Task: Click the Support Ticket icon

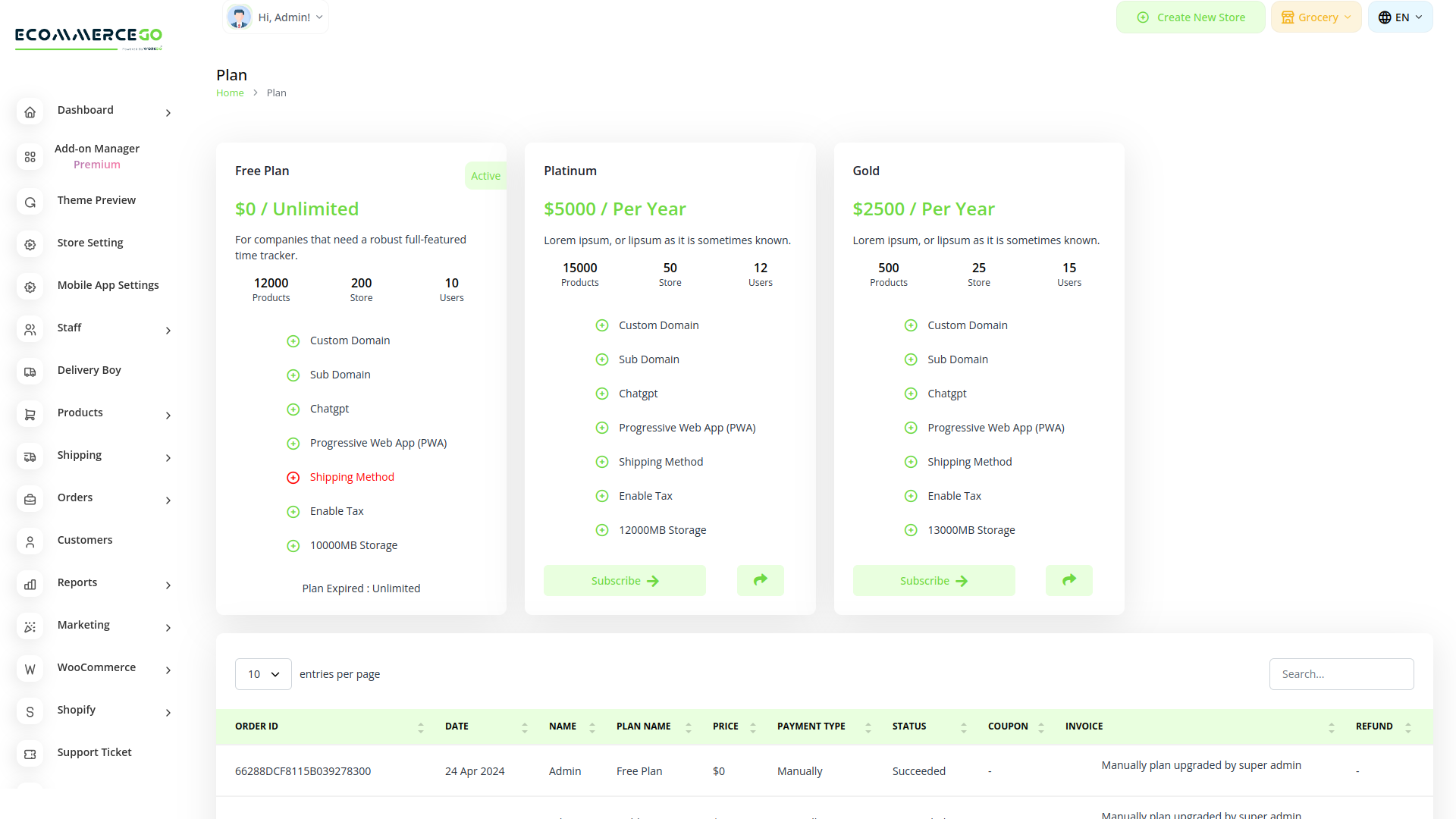Action: point(30,754)
